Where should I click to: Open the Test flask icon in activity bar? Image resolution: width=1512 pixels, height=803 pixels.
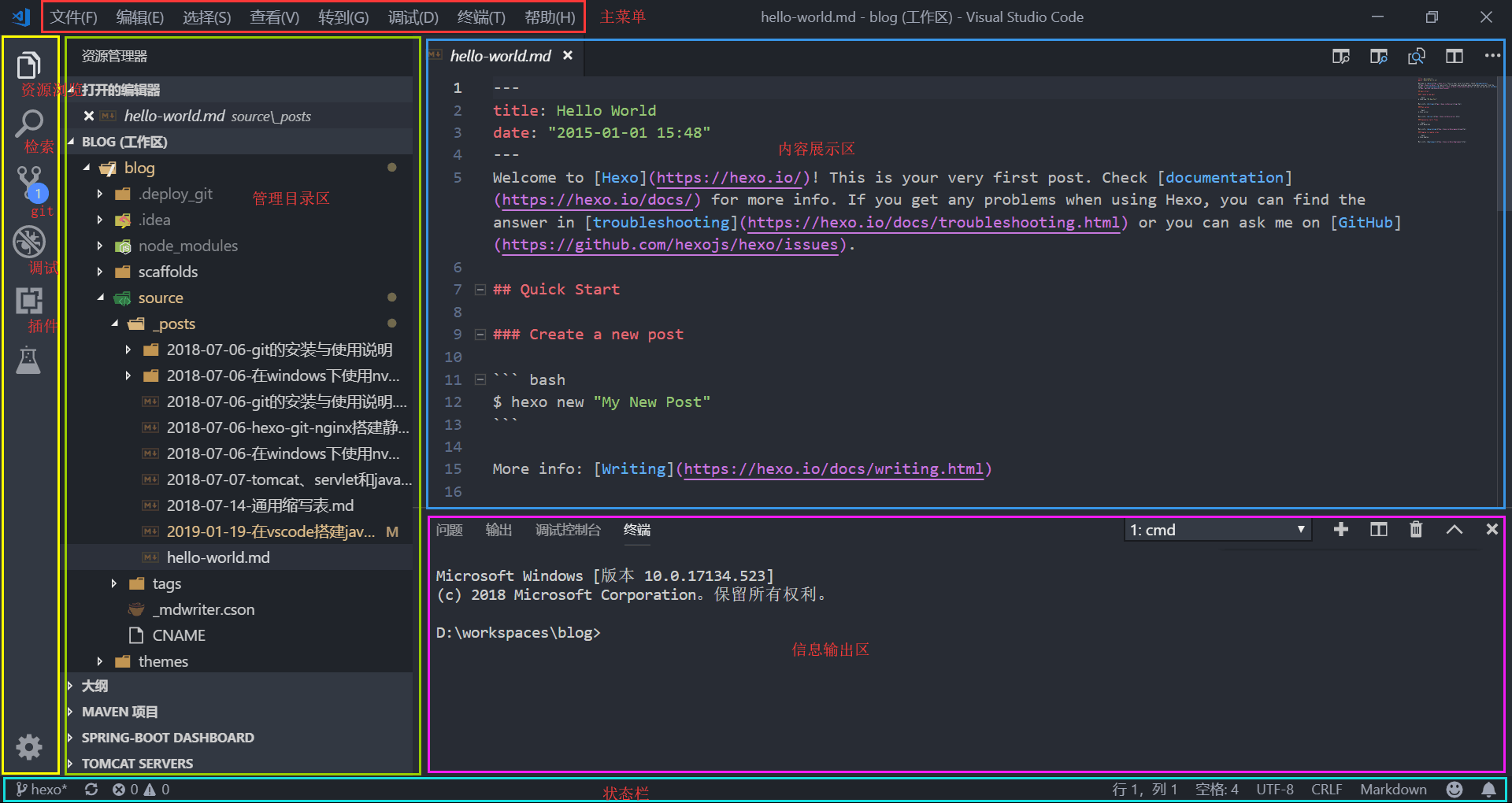[28, 360]
